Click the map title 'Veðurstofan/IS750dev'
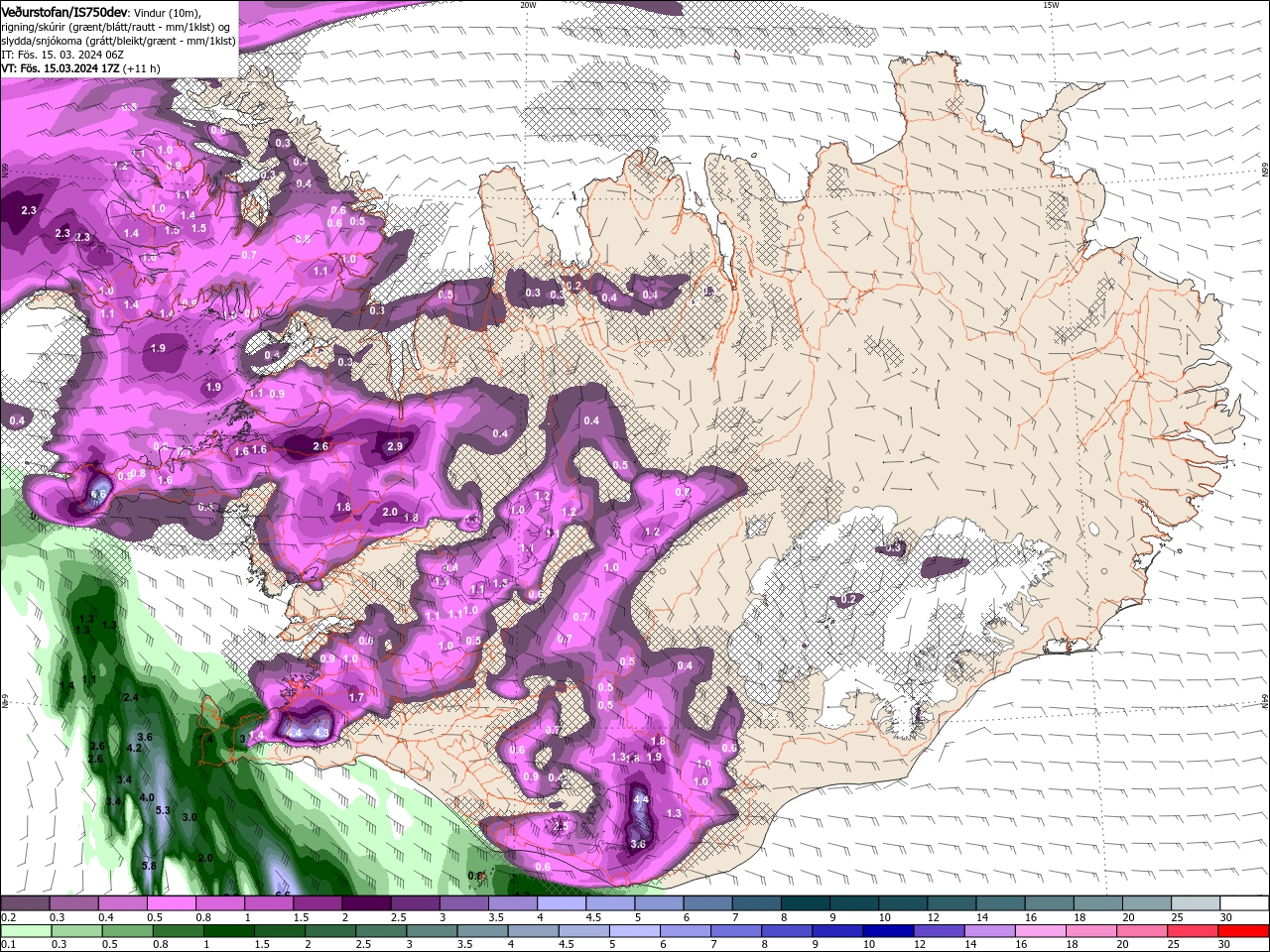 64,11
